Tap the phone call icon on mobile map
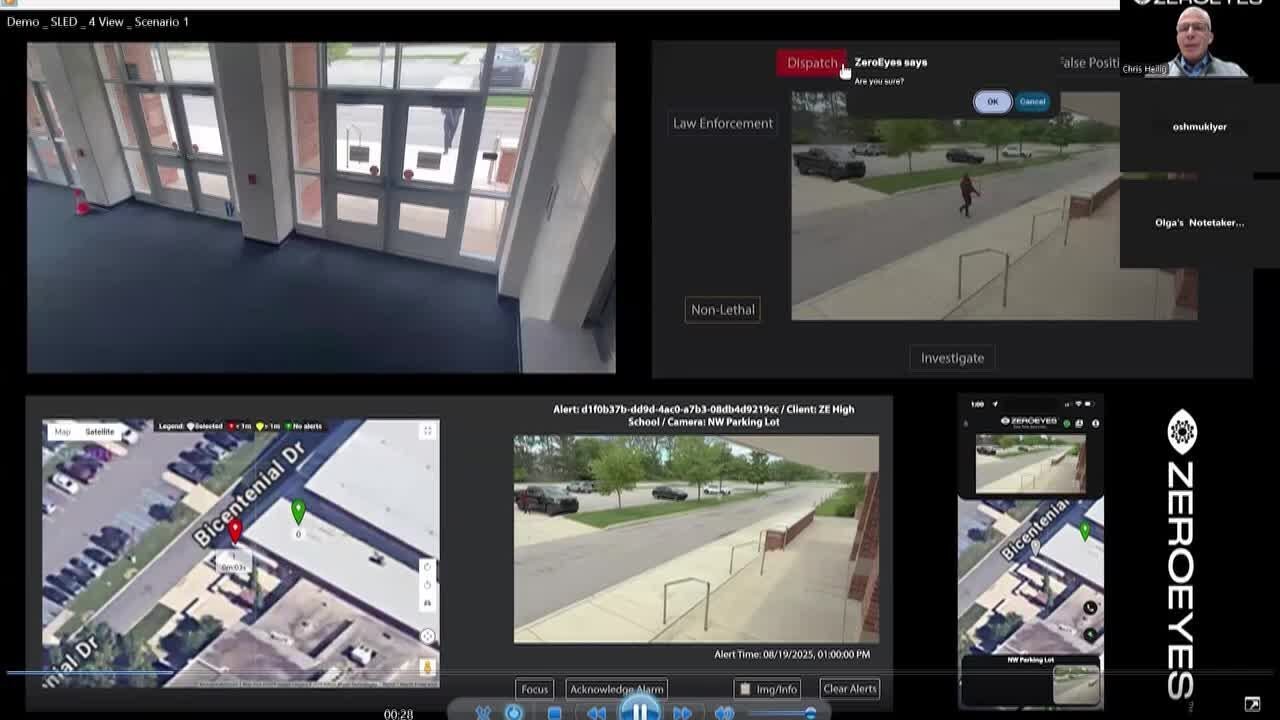1280x720 pixels. (1089, 607)
